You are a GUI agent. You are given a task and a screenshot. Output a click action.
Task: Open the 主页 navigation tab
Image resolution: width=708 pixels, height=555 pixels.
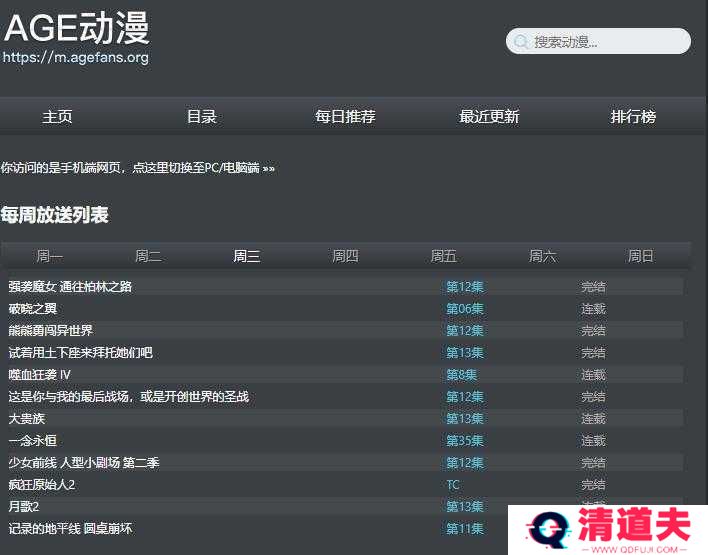click(57, 117)
